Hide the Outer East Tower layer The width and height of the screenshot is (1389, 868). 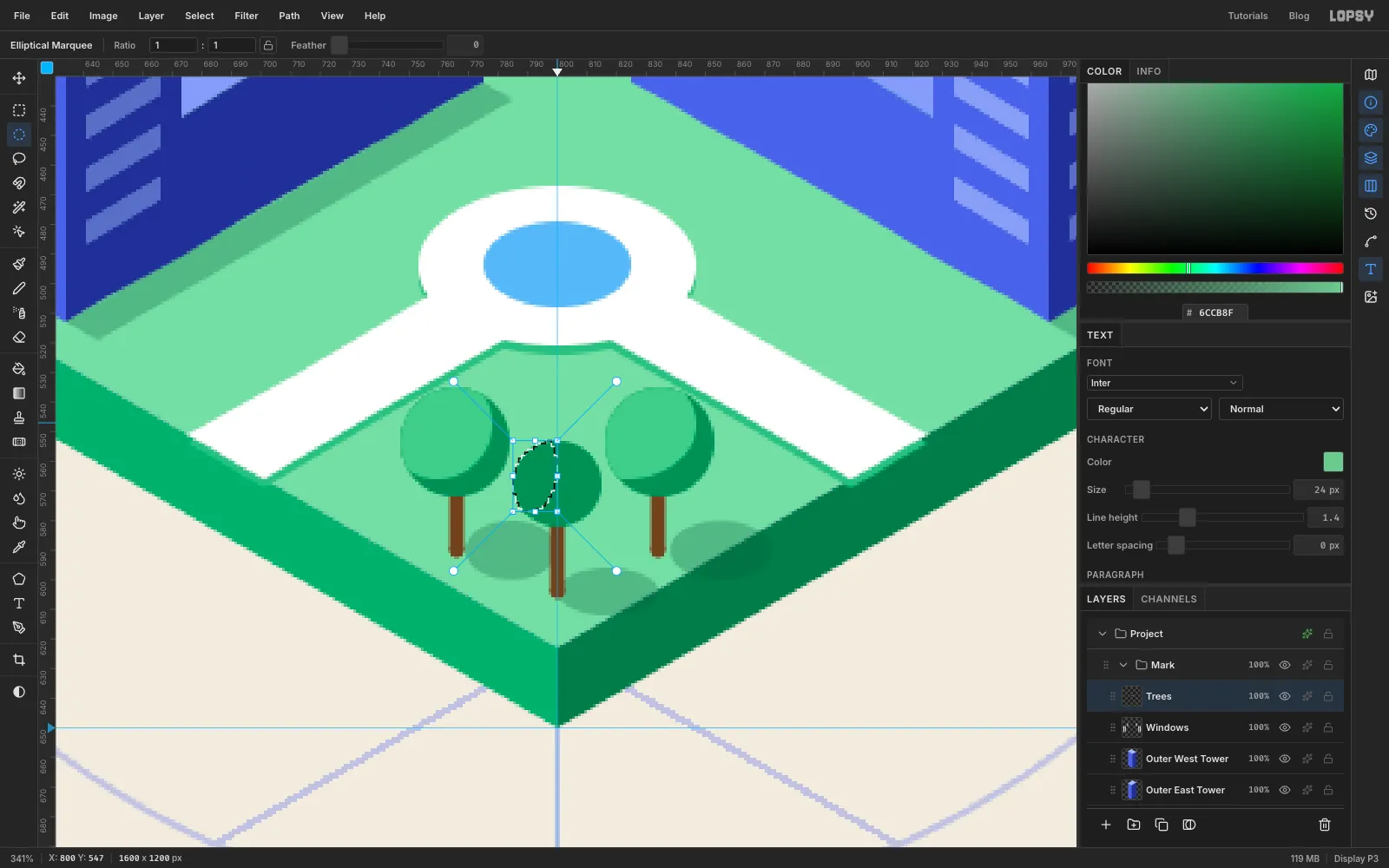point(1285,790)
